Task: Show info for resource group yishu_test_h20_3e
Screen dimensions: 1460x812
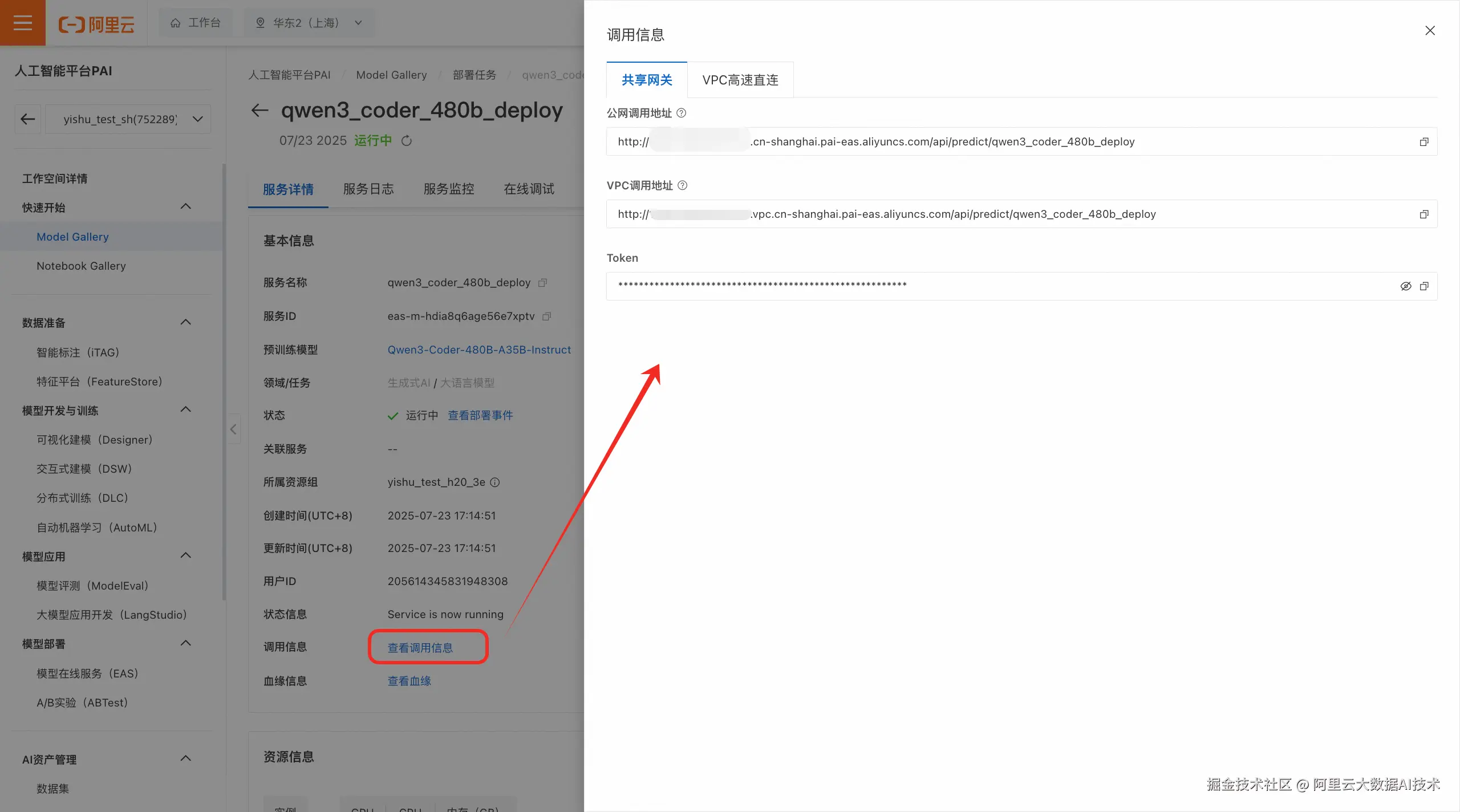Action: (x=495, y=482)
